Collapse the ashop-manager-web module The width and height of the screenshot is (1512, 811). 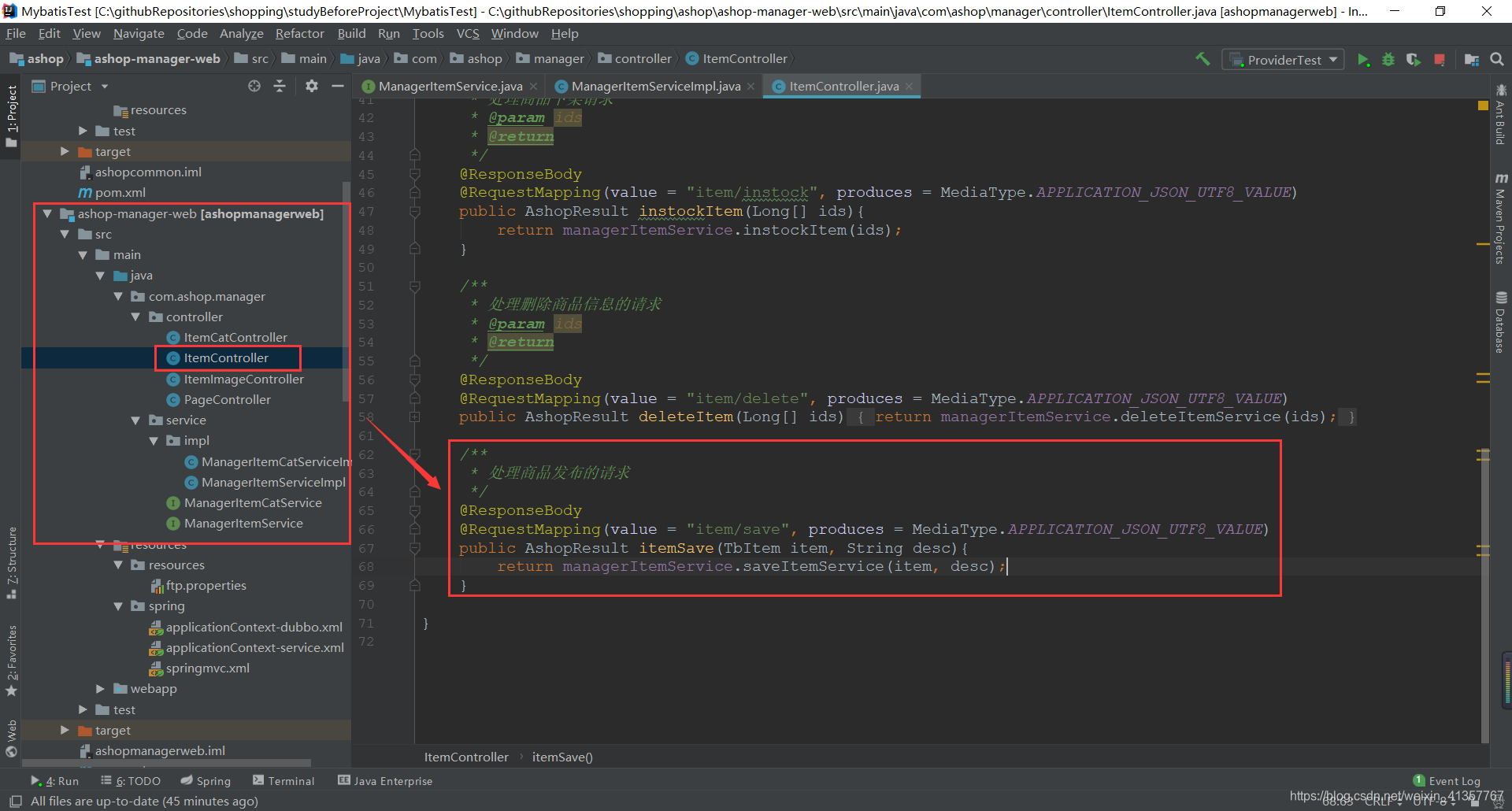point(47,213)
